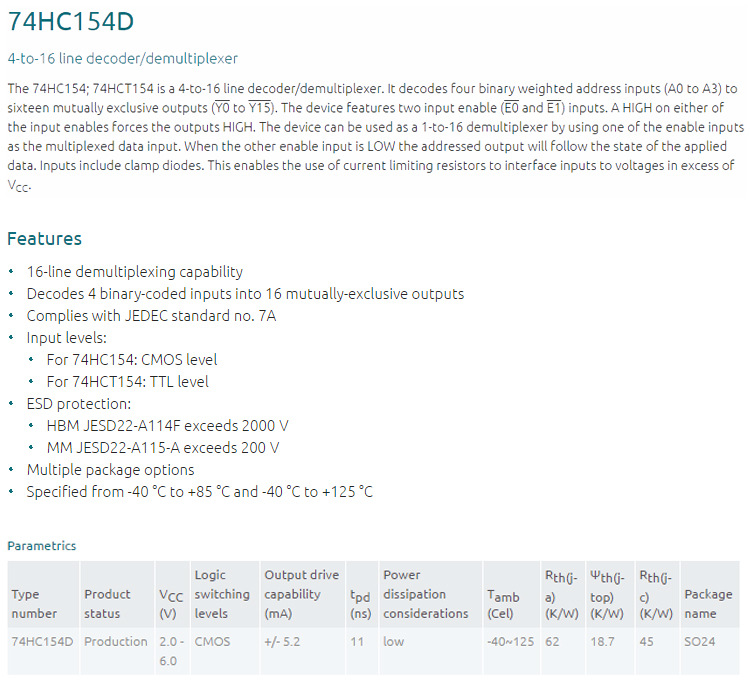Click the 74HC154D page title

tap(71, 22)
